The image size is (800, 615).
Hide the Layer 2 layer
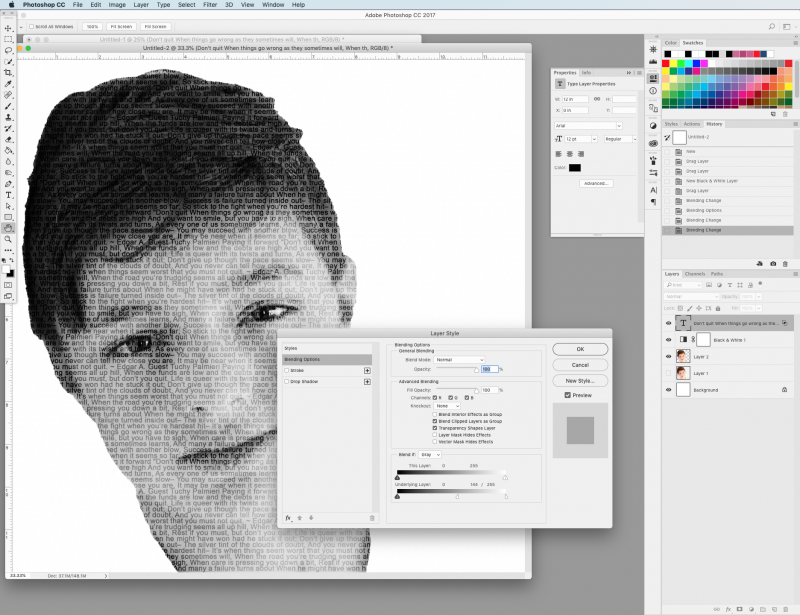(668, 357)
